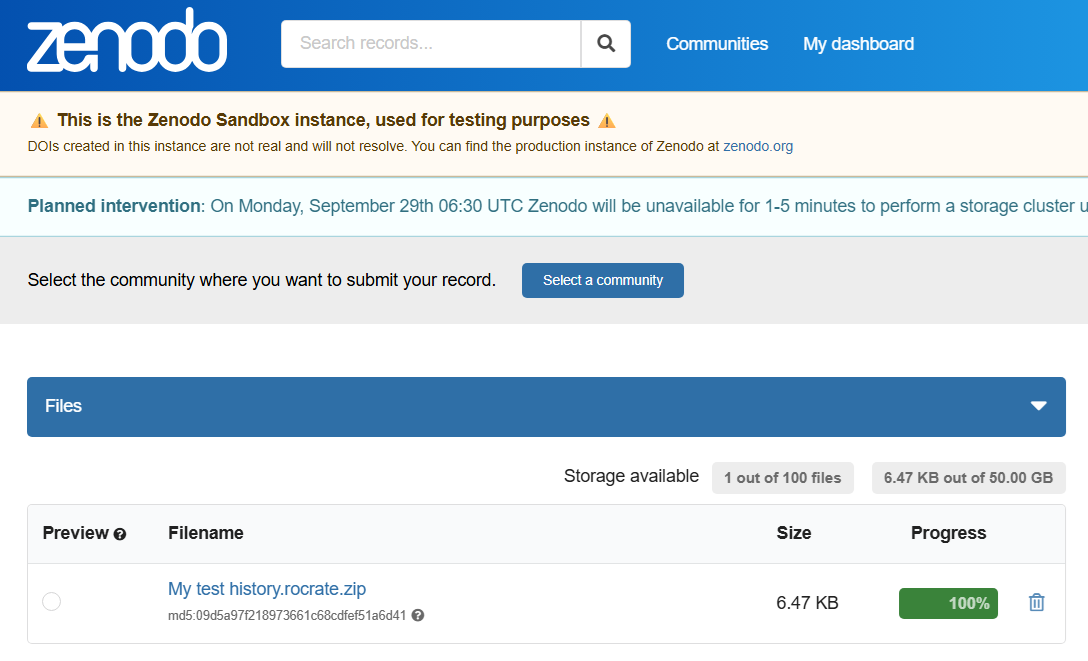The width and height of the screenshot is (1088, 661).
Task: Click '6.47 KB out of 50.00 GB' label
Action: click(968, 478)
